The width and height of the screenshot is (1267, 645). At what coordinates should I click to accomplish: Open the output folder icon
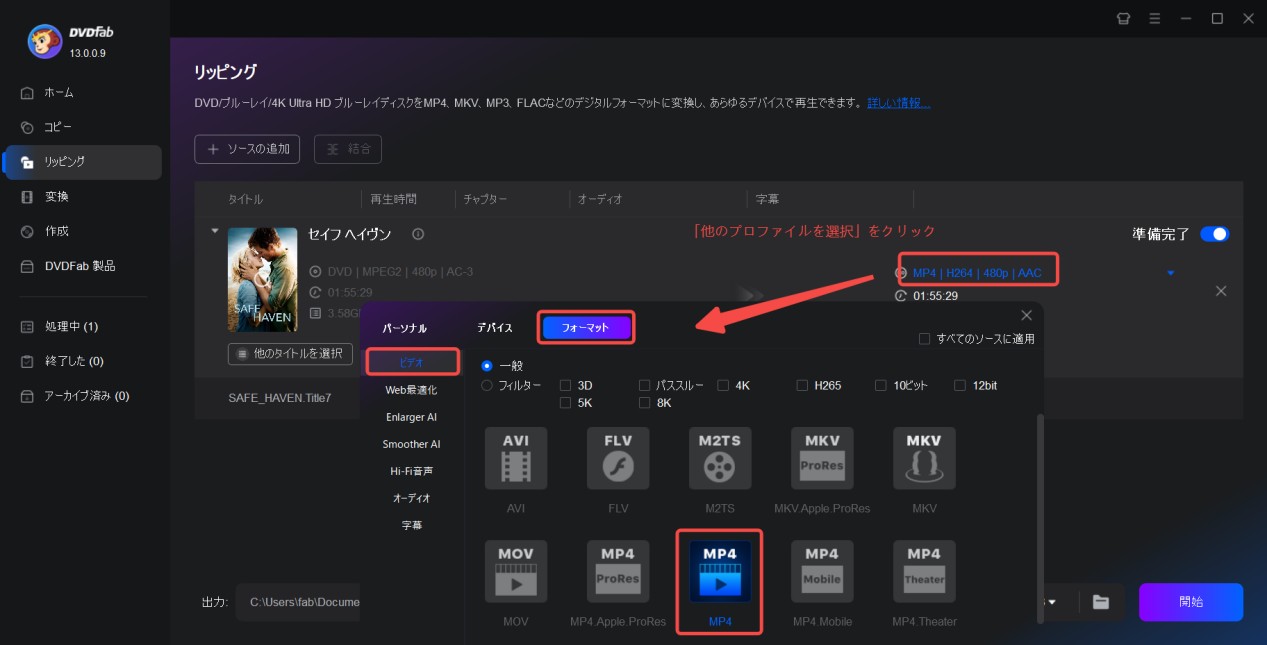click(1101, 602)
